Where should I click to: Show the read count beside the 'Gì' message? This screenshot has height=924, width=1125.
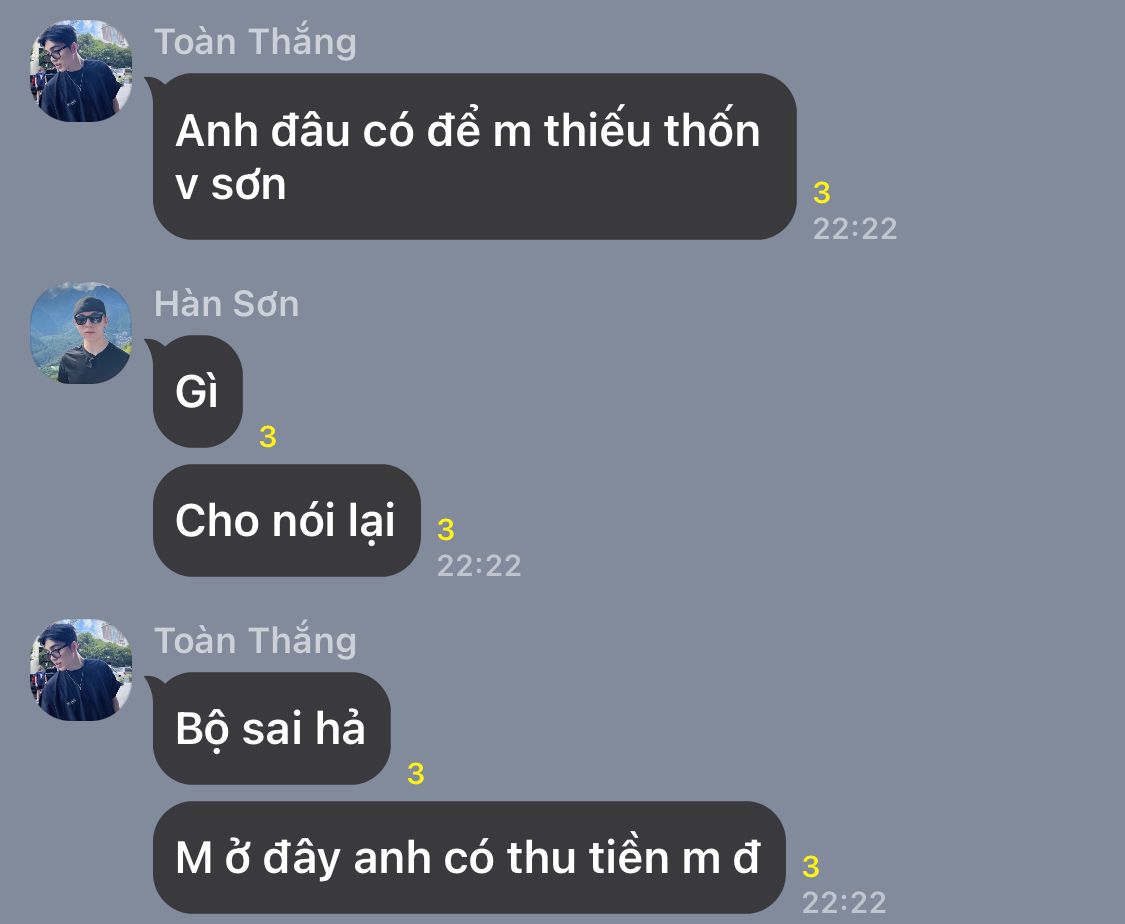point(268,437)
